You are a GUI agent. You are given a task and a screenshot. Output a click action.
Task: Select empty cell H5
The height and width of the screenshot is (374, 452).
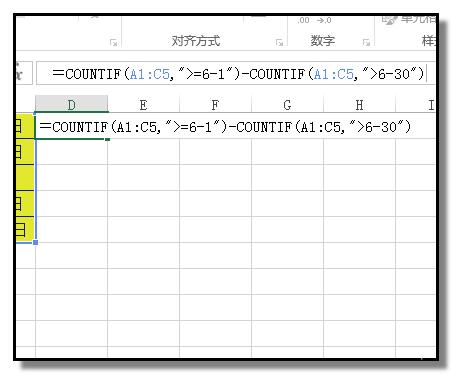(359, 229)
